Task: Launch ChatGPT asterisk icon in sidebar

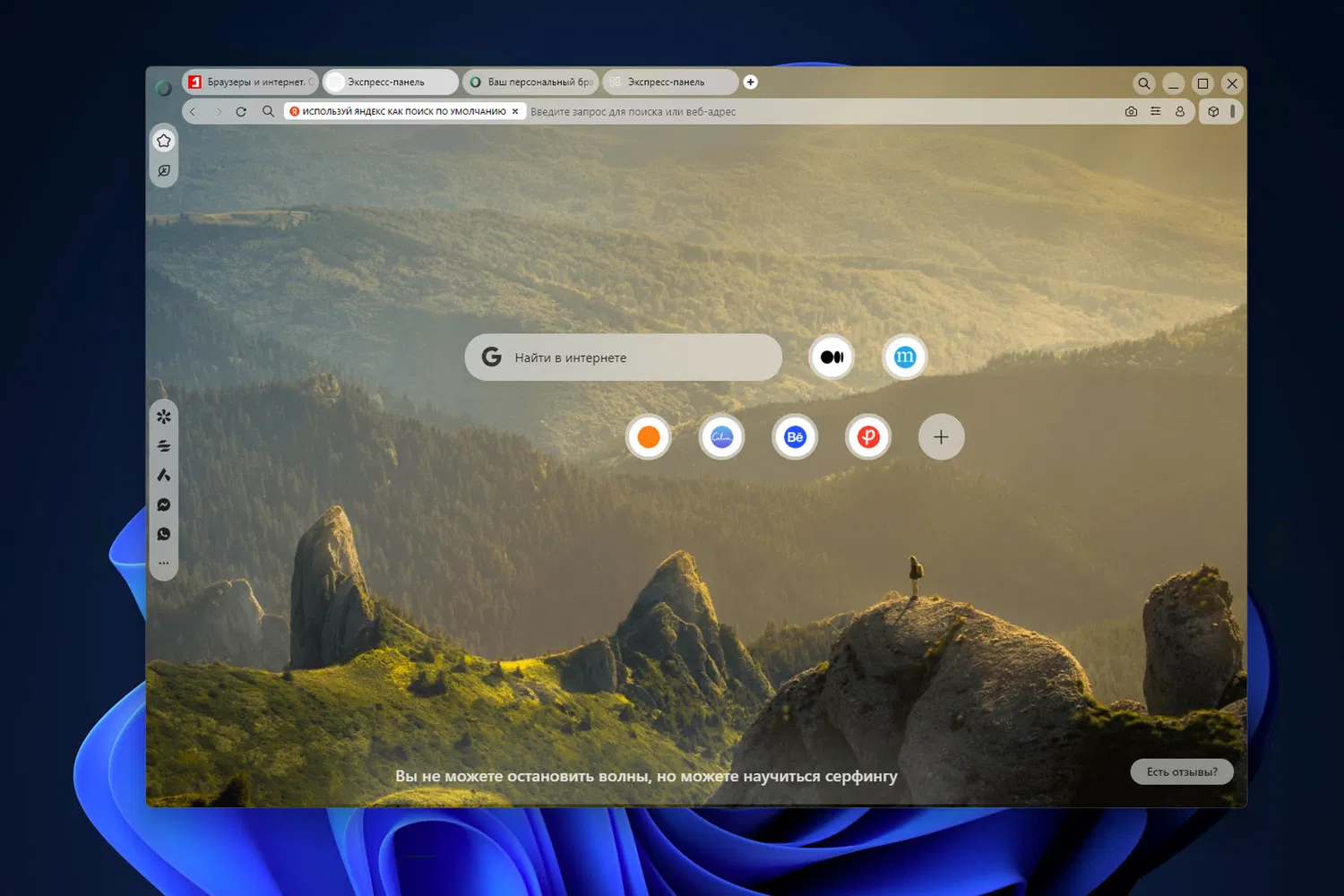Action: (x=164, y=417)
